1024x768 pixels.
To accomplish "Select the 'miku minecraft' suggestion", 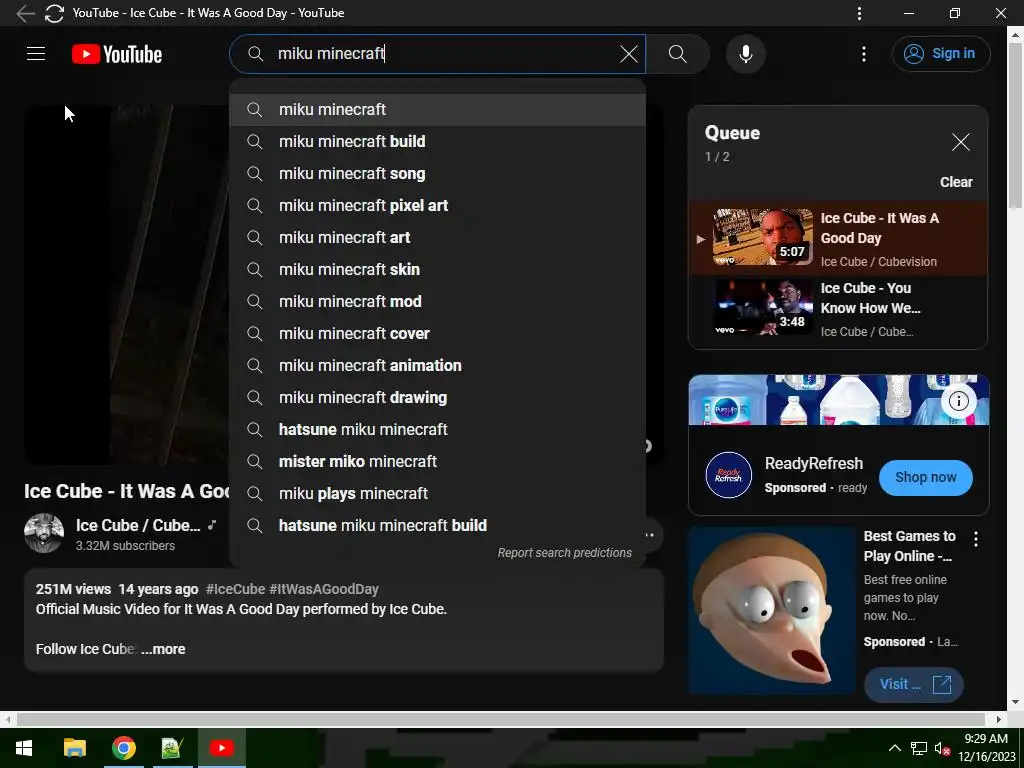I will (x=438, y=110).
